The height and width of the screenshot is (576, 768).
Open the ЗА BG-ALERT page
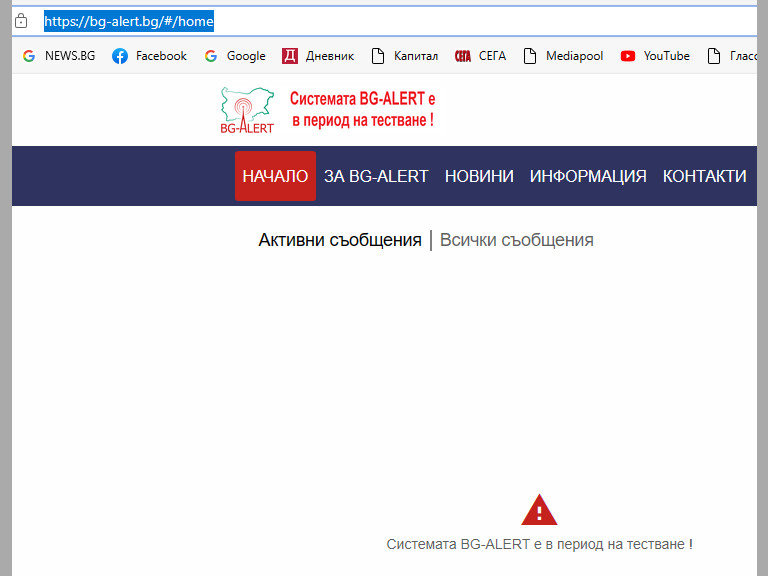[x=376, y=176]
